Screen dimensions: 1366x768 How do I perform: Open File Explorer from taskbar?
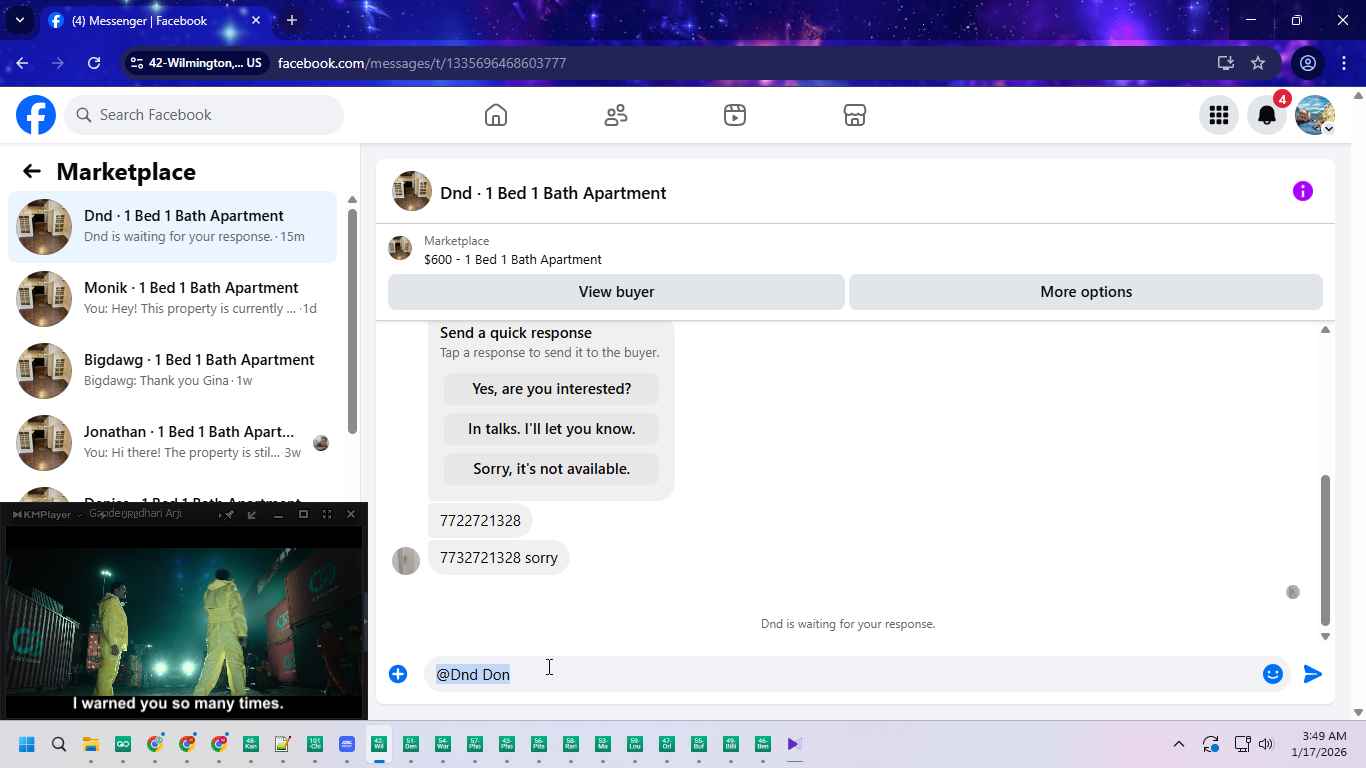coord(91,744)
